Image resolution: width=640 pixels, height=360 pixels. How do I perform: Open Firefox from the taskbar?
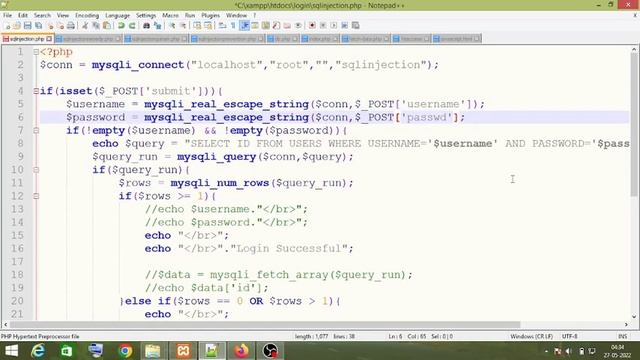tap(241, 351)
